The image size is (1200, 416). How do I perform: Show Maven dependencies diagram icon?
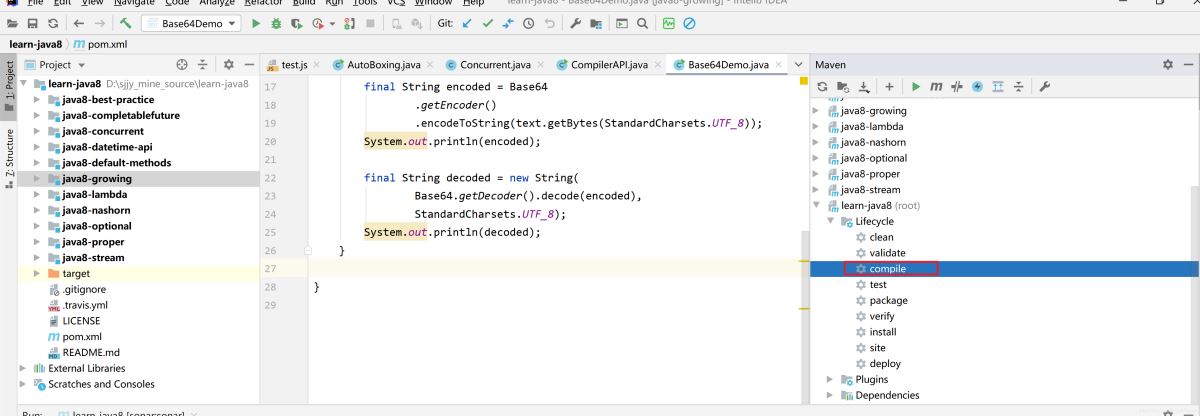point(997,87)
